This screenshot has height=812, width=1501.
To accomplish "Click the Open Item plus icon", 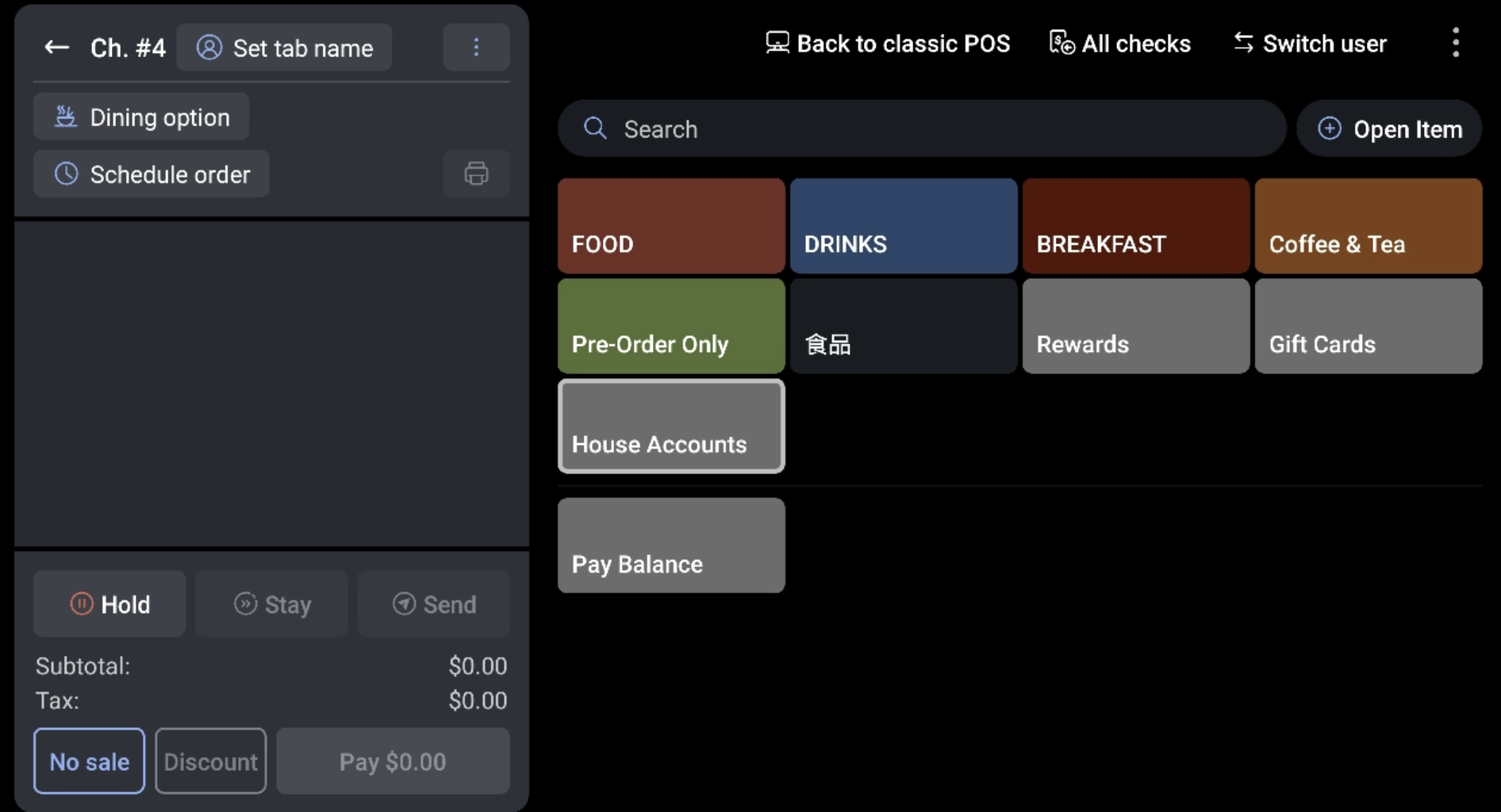I will point(1329,128).
